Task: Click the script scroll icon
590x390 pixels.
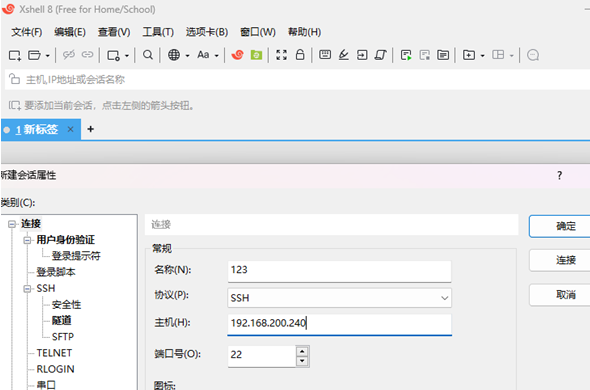Action: click(x=381, y=55)
